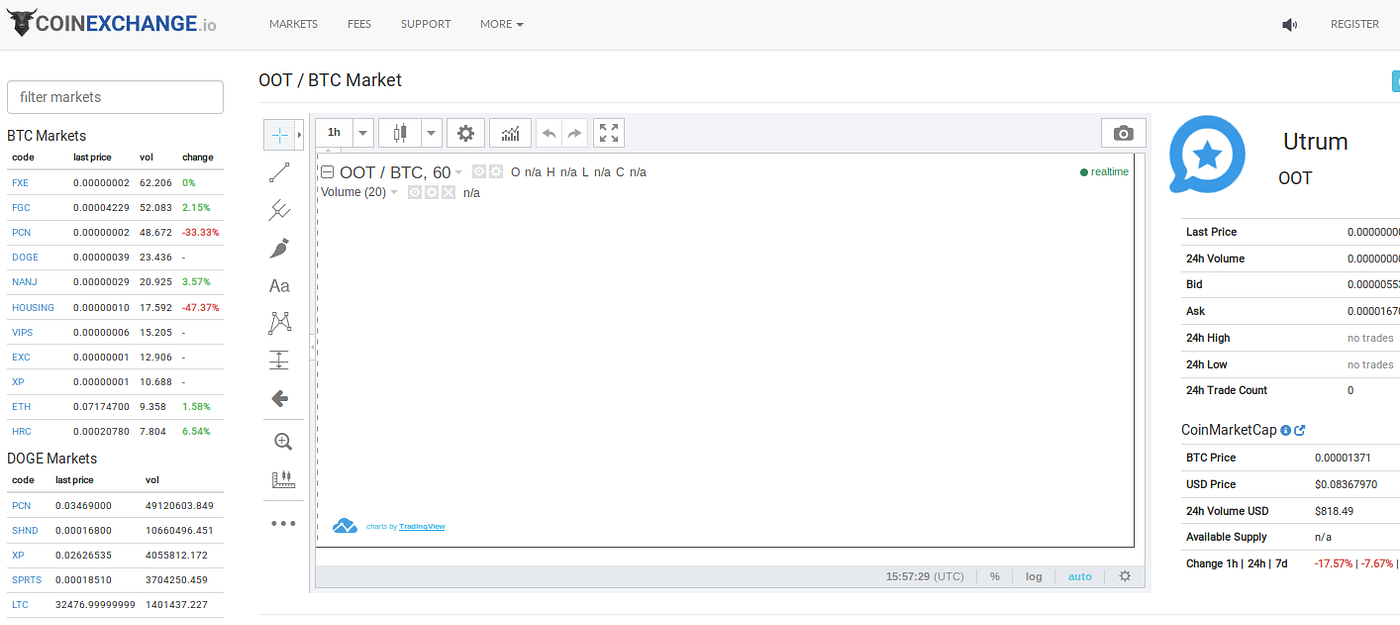Select the brush drawing tool
This screenshot has width=1400, height=625.
(280, 248)
